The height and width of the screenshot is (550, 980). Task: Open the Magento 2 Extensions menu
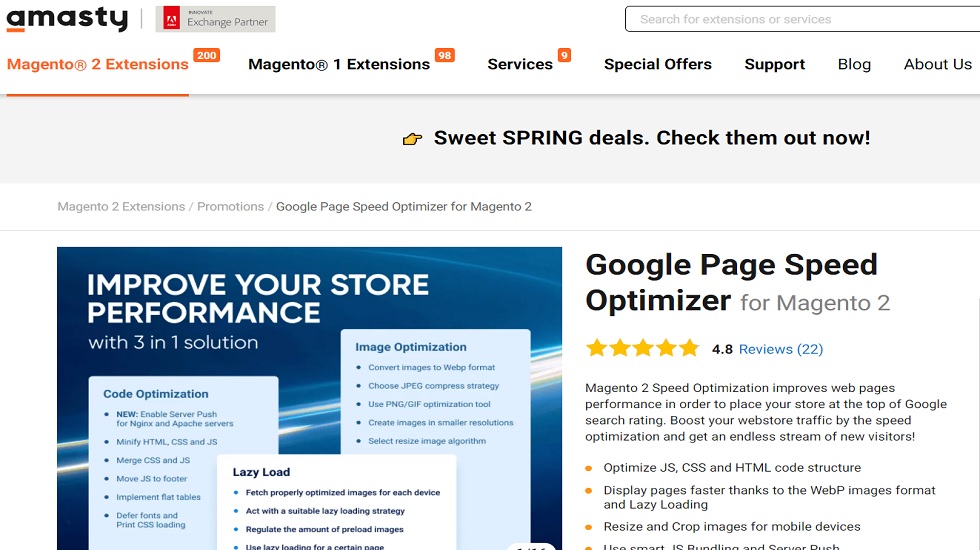98,64
